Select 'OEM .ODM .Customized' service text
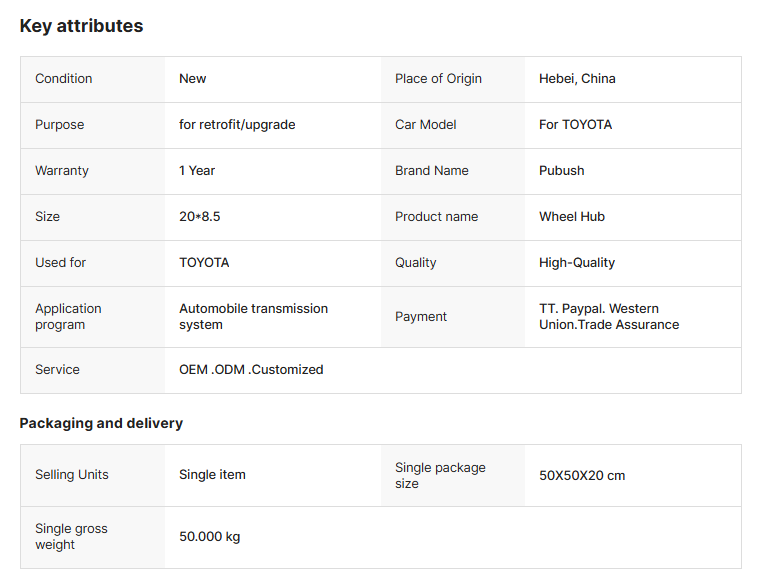The width and height of the screenshot is (760, 580). tap(251, 370)
